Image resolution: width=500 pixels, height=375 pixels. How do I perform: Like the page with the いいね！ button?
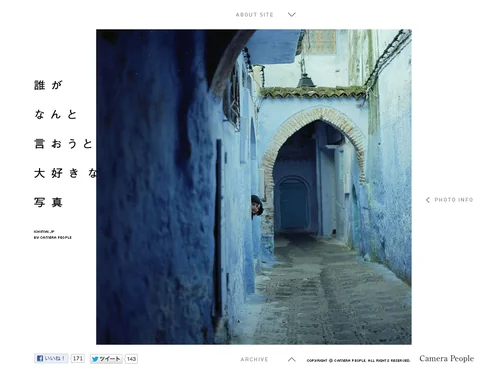point(51,358)
